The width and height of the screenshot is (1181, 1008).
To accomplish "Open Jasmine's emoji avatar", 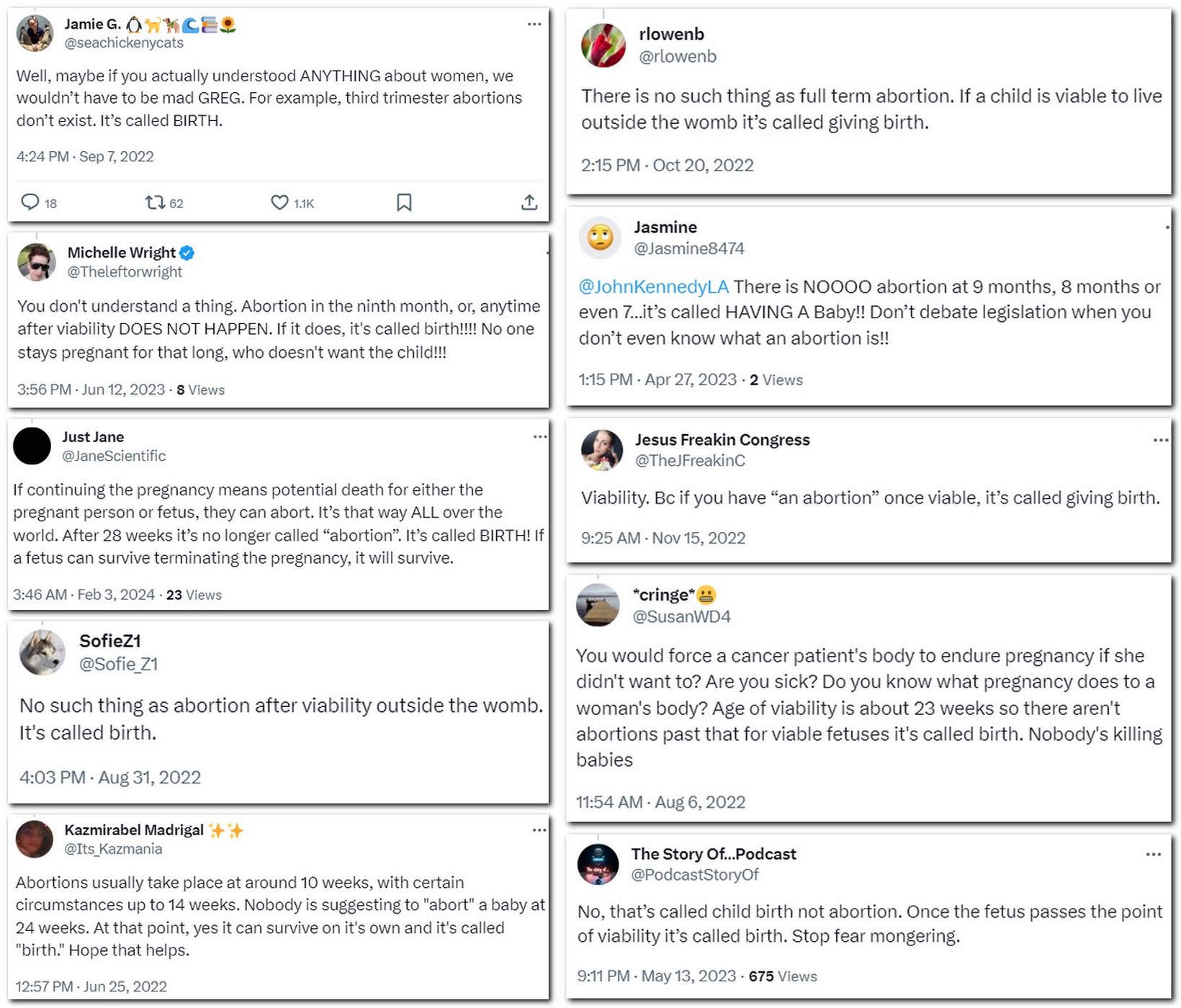I will click(x=600, y=237).
